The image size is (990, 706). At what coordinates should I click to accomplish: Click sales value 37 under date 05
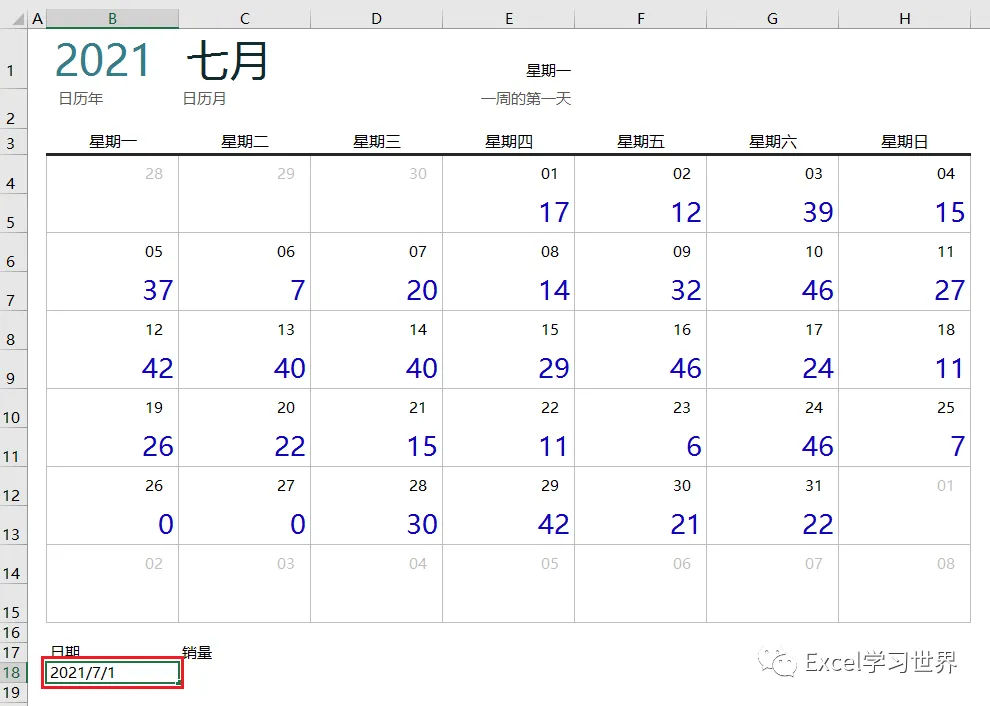[158, 290]
